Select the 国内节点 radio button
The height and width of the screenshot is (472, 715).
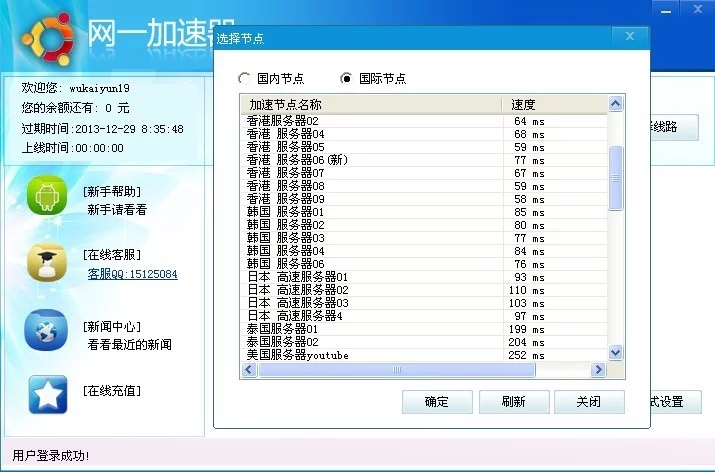244,78
